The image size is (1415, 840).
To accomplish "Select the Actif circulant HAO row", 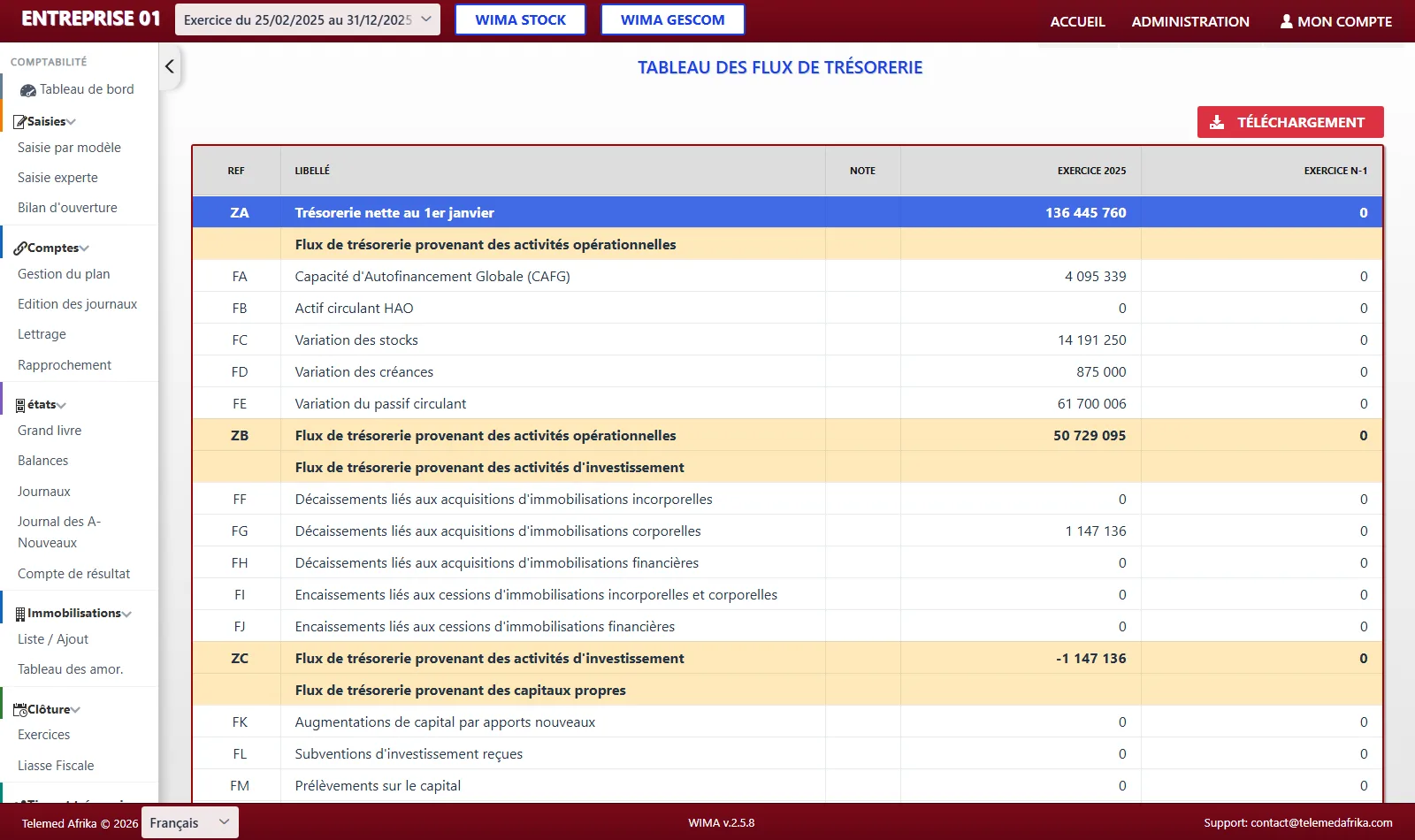I will tap(787, 308).
